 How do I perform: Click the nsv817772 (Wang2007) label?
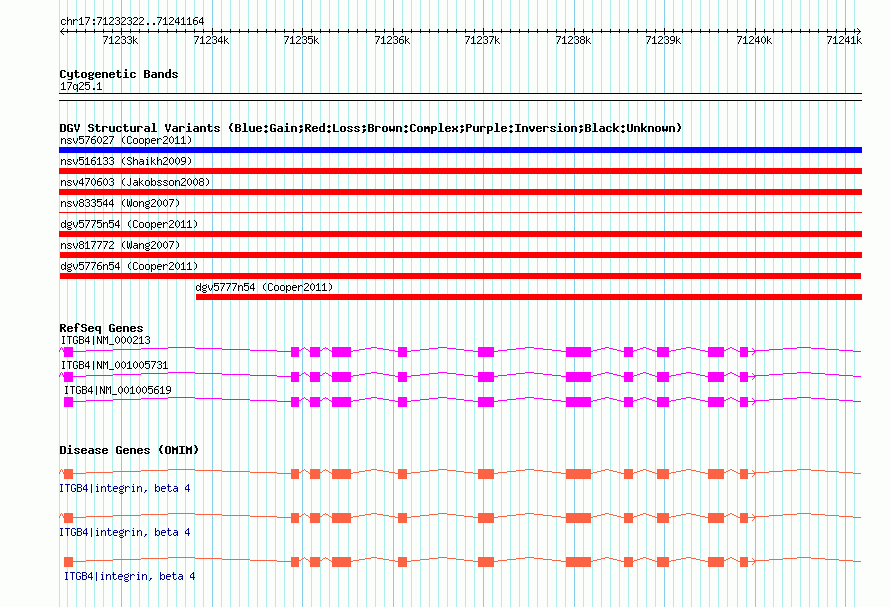[120, 245]
